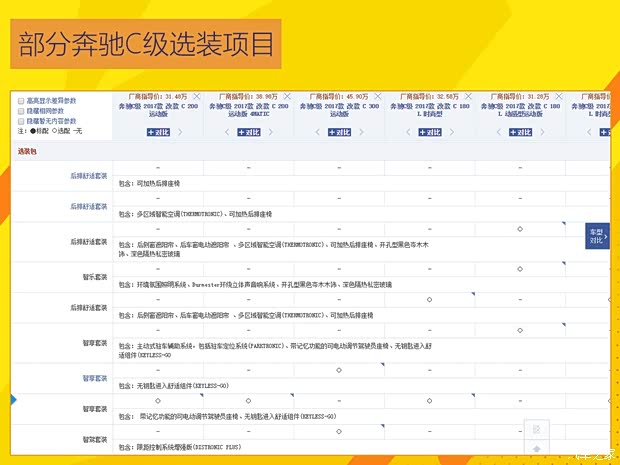This screenshot has width=620, height=465.
Task: Move the 45.90万 column left
Action: 318,132
